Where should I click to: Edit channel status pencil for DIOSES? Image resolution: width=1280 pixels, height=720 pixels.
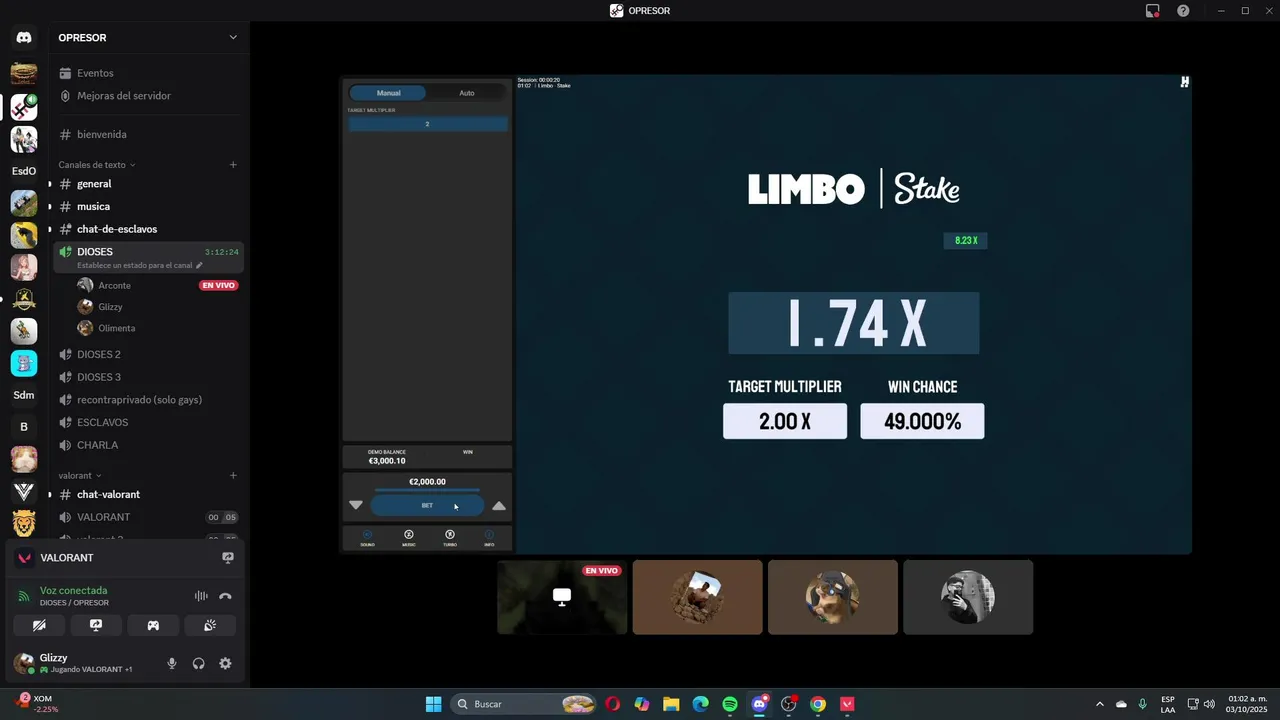[199, 265]
